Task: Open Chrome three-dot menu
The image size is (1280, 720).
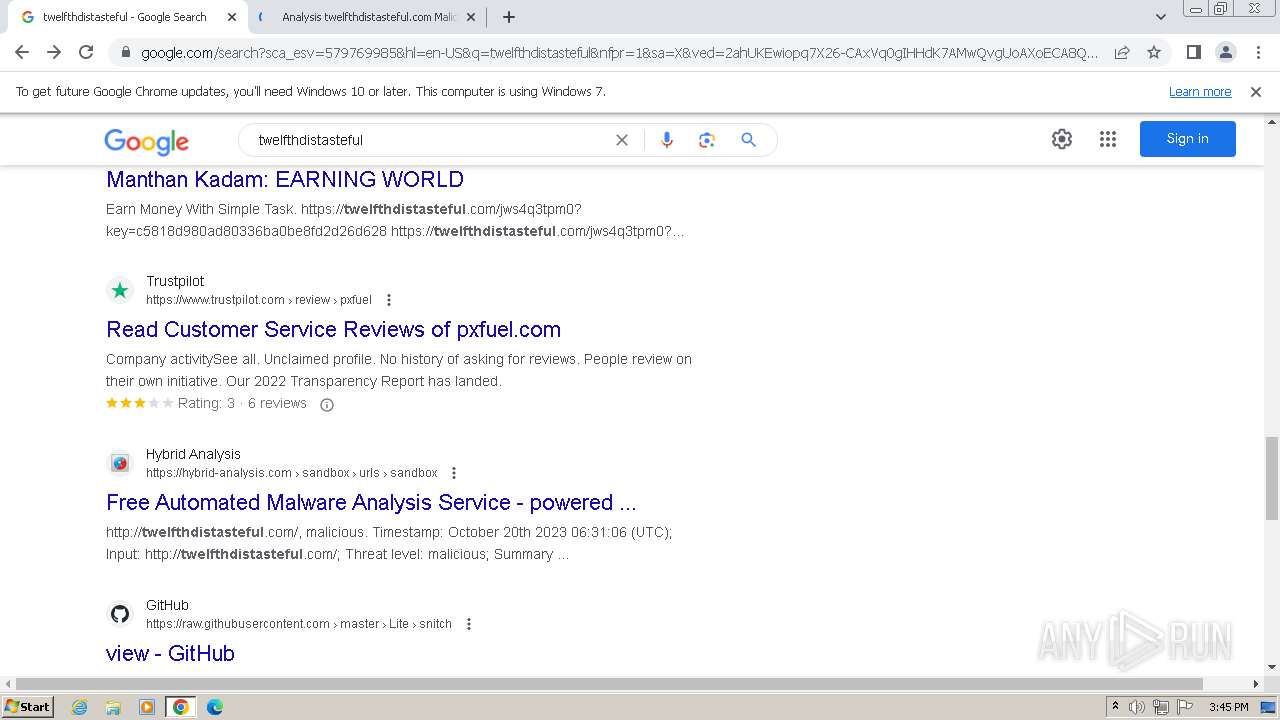Action: click(1258, 52)
